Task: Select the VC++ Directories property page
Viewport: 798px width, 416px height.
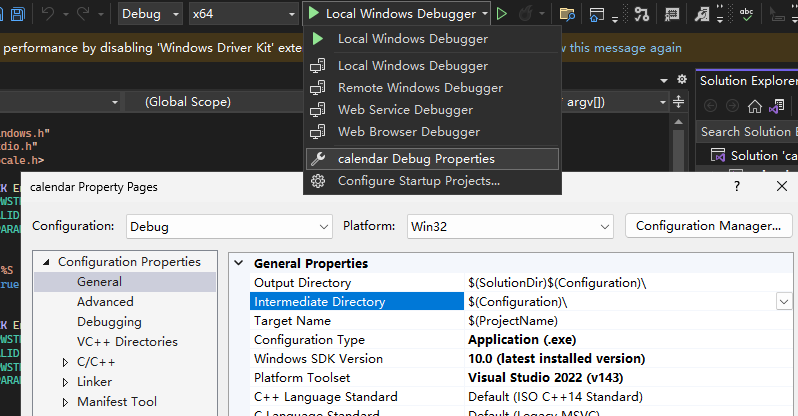Action: tap(125, 342)
